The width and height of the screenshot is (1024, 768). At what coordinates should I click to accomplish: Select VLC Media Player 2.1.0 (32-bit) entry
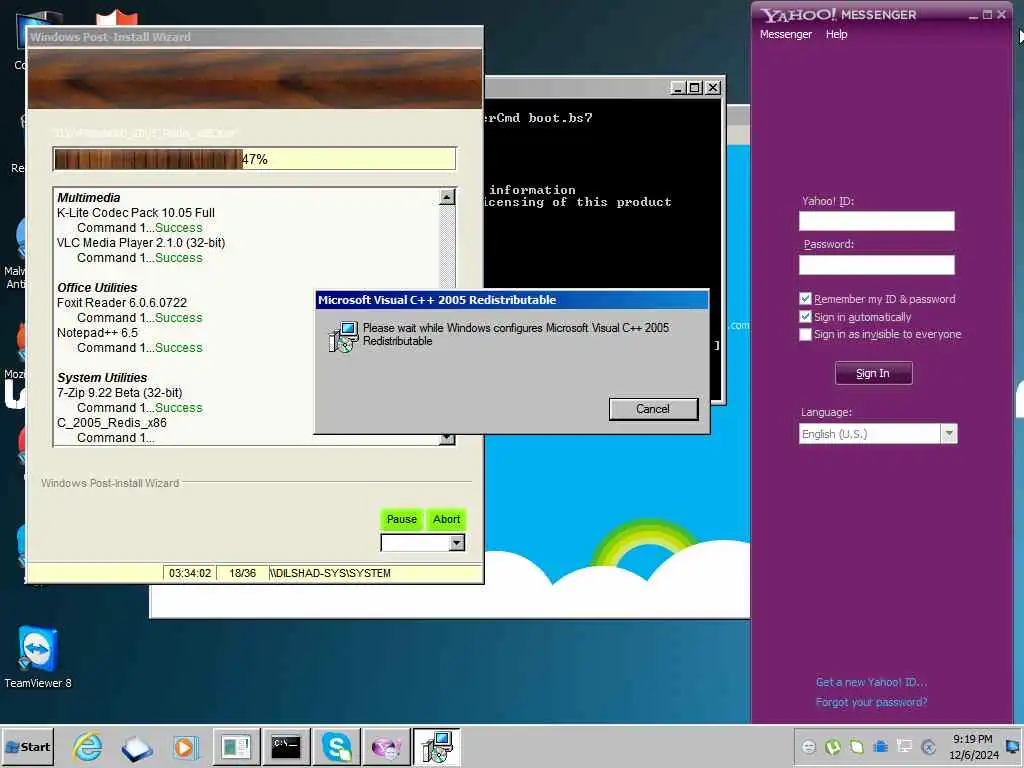click(141, 243)
